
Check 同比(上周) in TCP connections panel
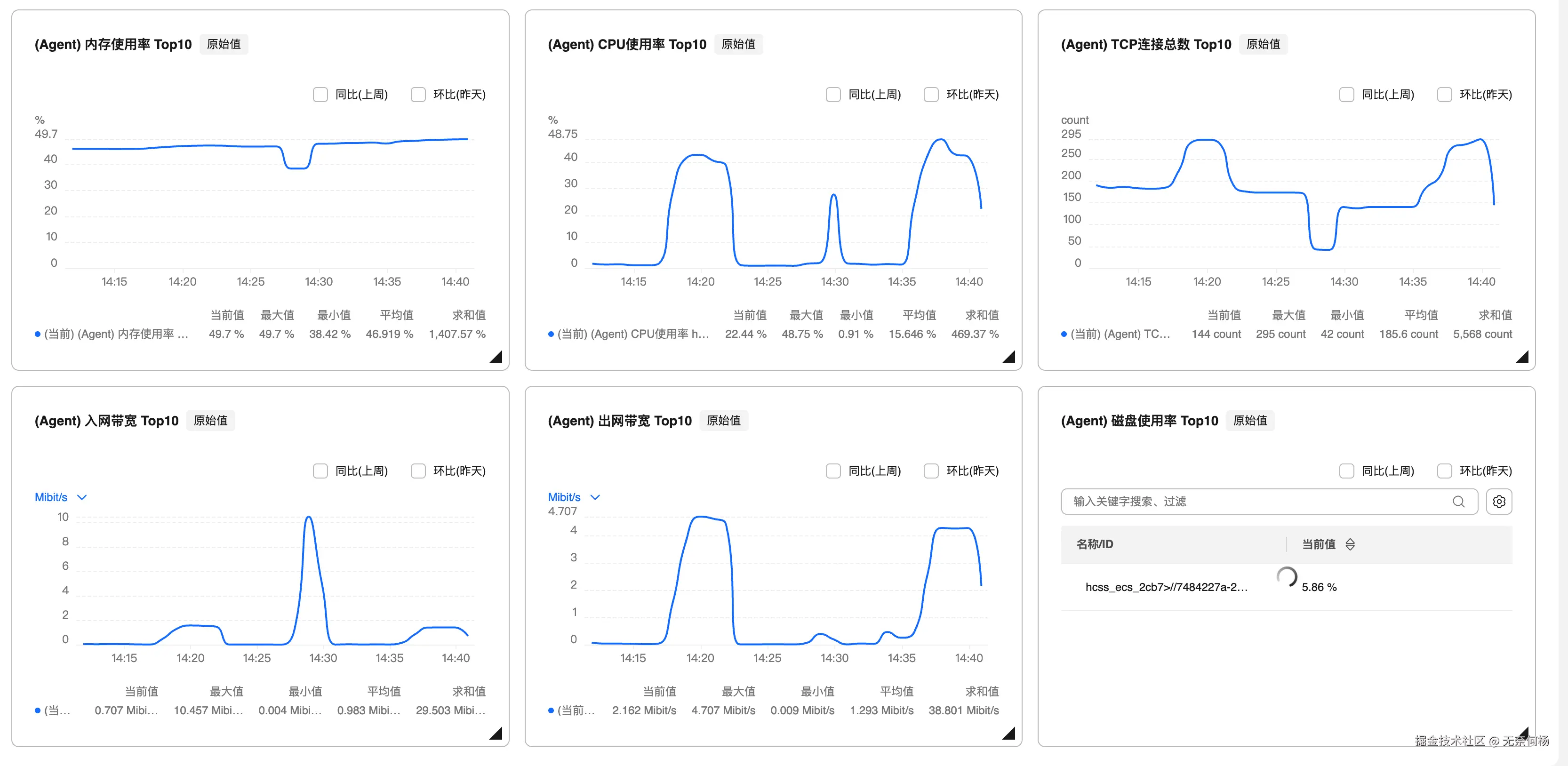[1346, 94]
